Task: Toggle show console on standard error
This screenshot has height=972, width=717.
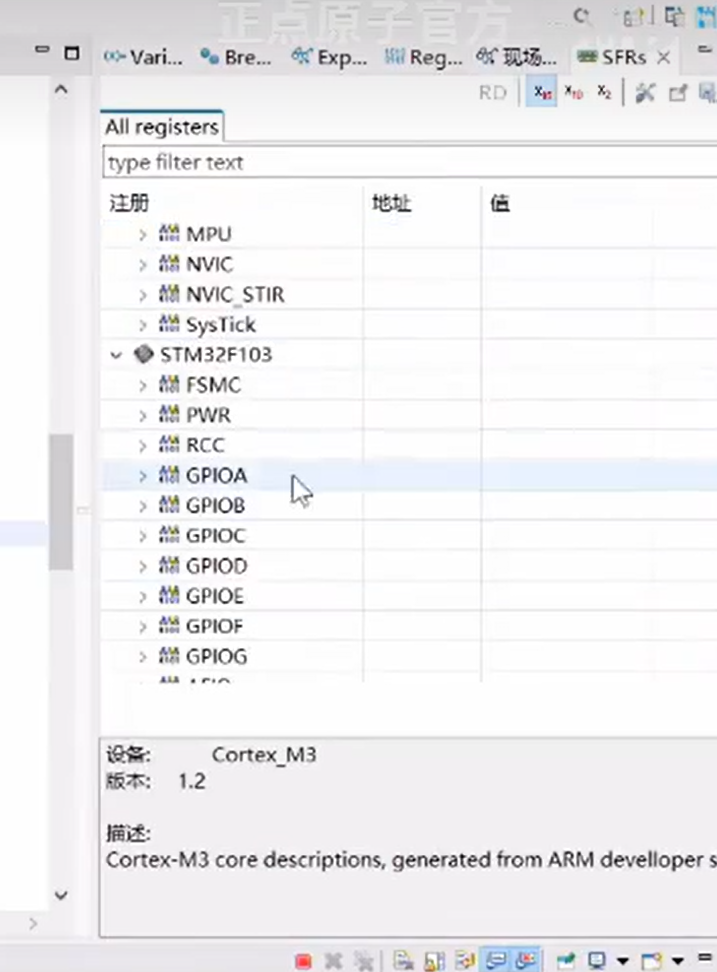Action: click(526, 961)
